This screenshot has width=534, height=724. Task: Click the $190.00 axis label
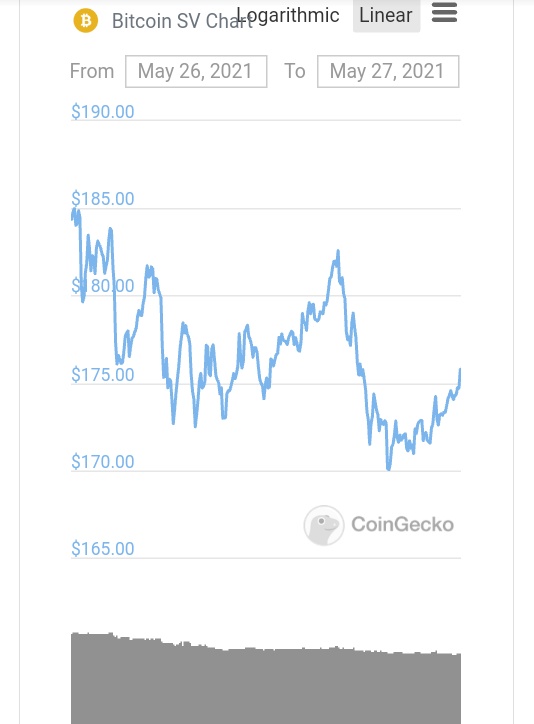[102, 112]
